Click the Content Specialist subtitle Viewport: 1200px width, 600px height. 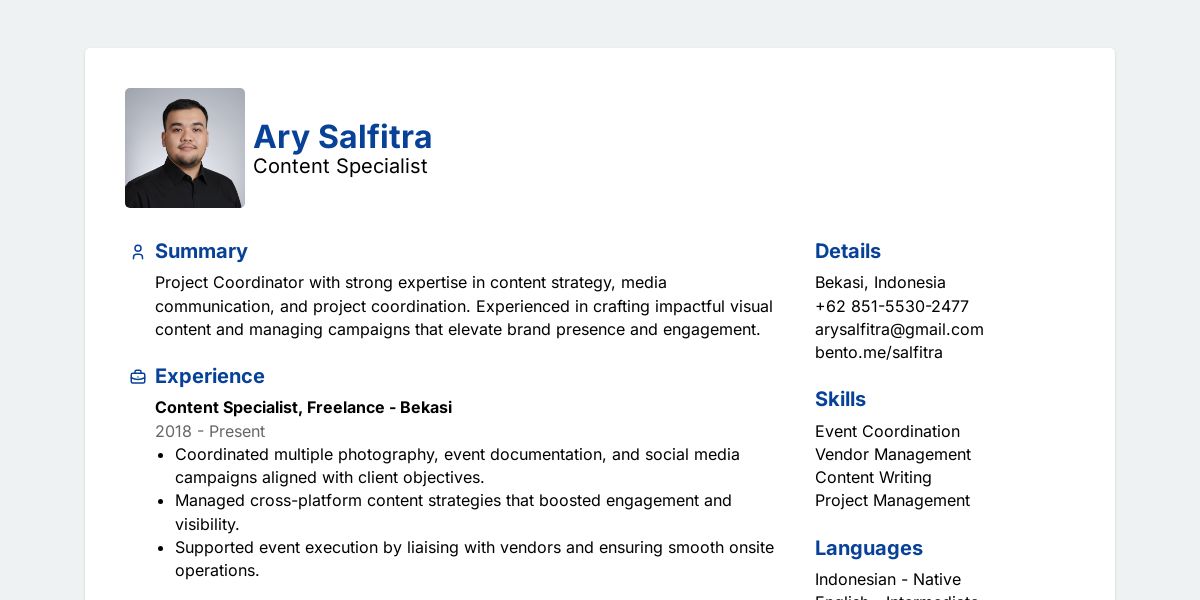point(340,166)
